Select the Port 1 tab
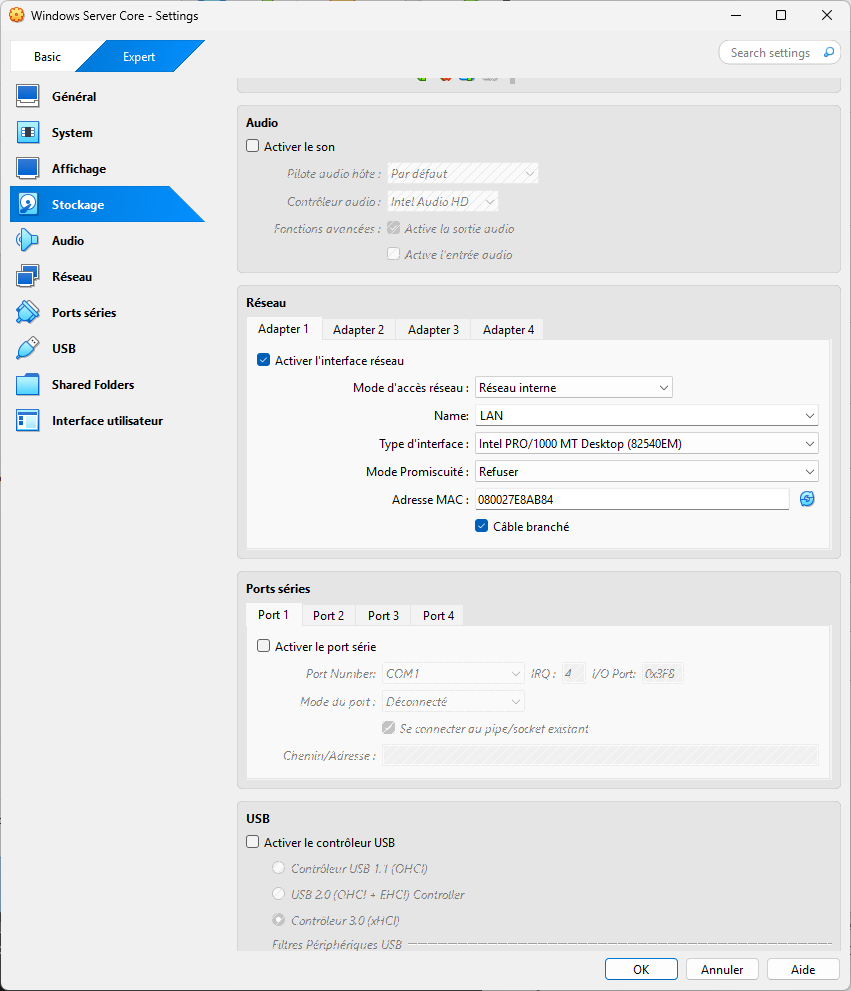The image size is (851, 991). point(273,614)
